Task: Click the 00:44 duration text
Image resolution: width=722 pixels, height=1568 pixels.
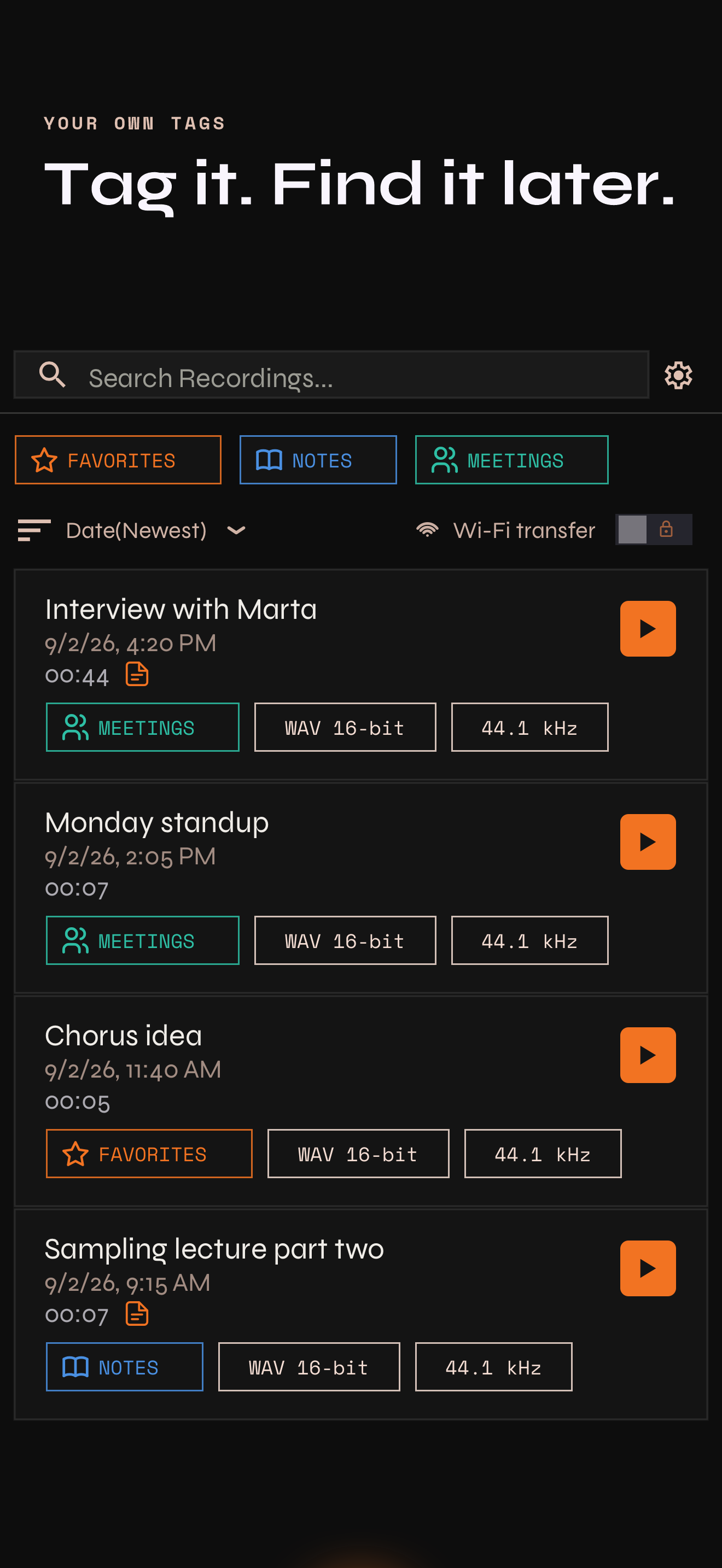Action: [77, 676]
